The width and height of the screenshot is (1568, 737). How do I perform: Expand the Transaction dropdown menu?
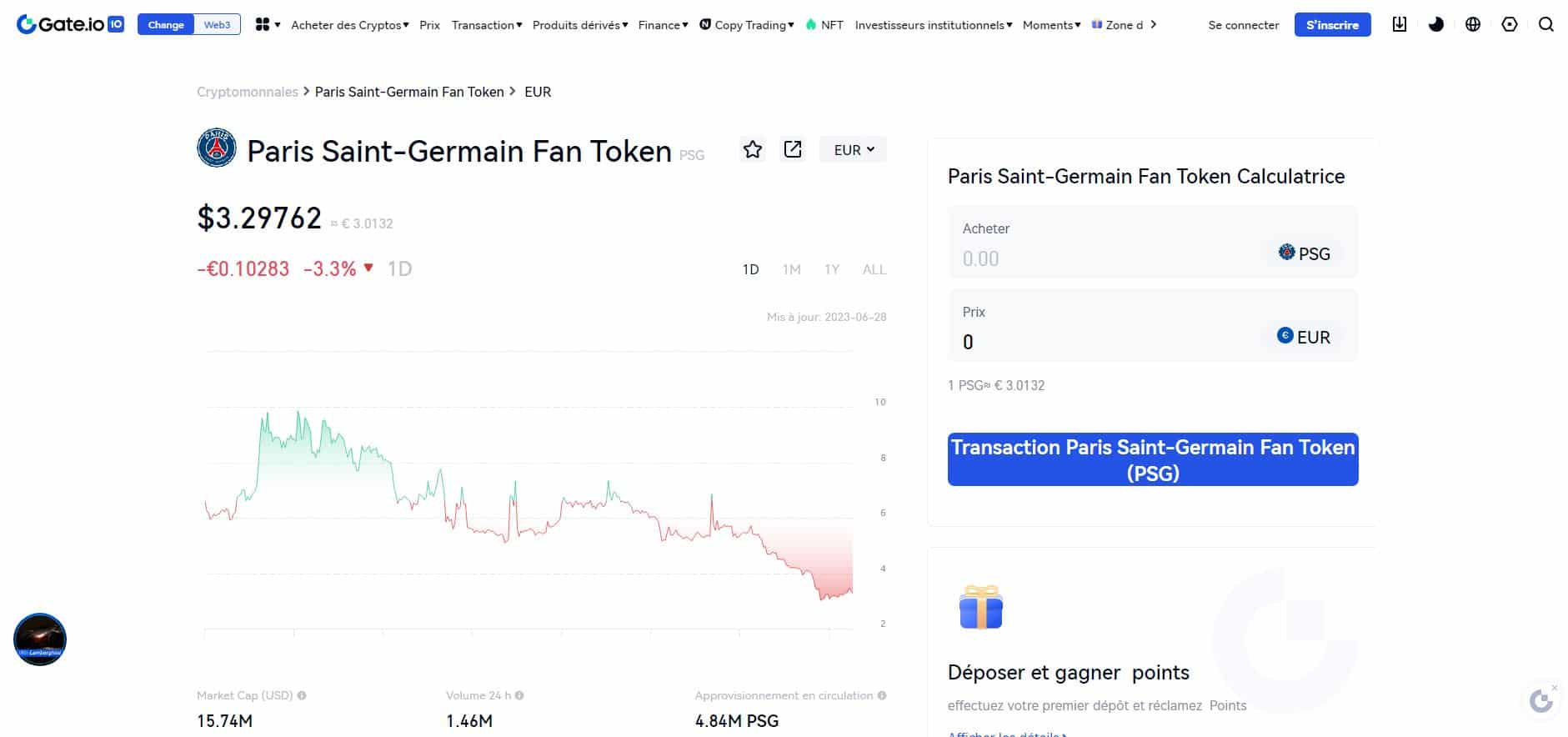(x=487, y=25)
